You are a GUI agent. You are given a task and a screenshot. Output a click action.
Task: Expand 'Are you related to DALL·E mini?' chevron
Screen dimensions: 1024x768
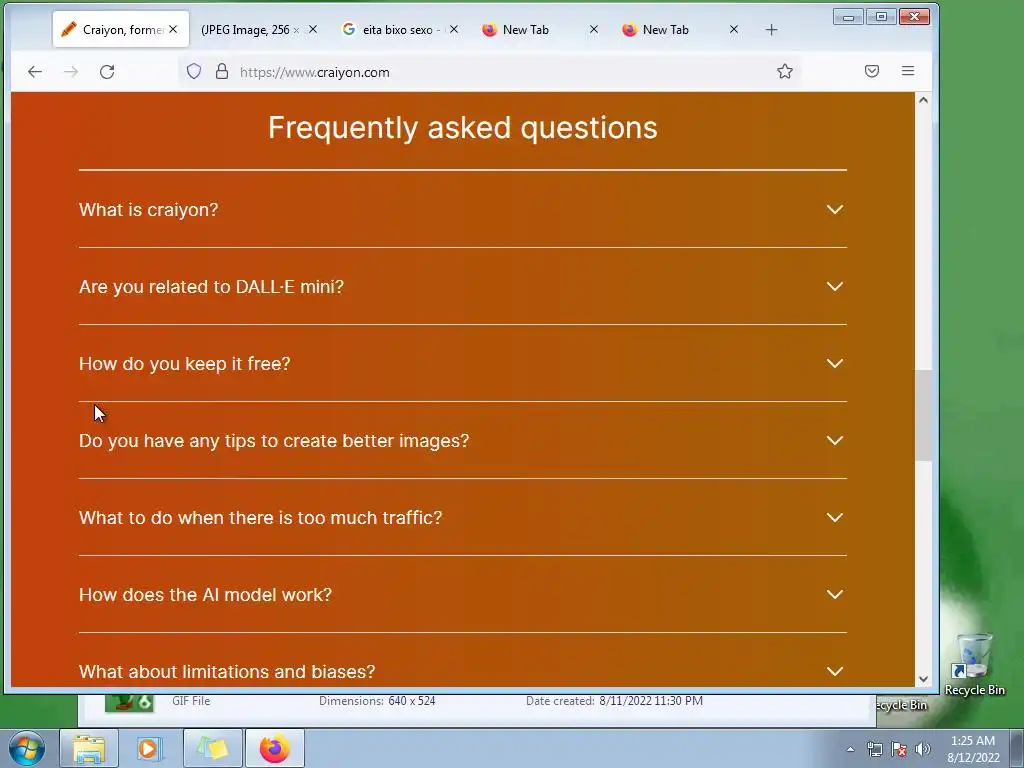pyautogui.click(x=835, y=287)
